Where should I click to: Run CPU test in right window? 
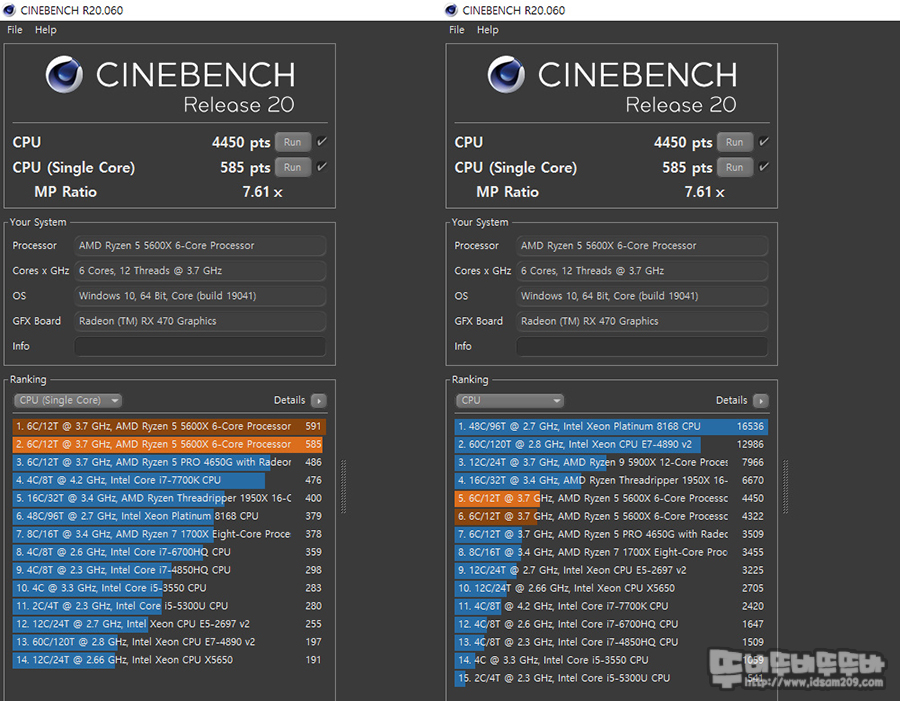(x=735, y=142)
